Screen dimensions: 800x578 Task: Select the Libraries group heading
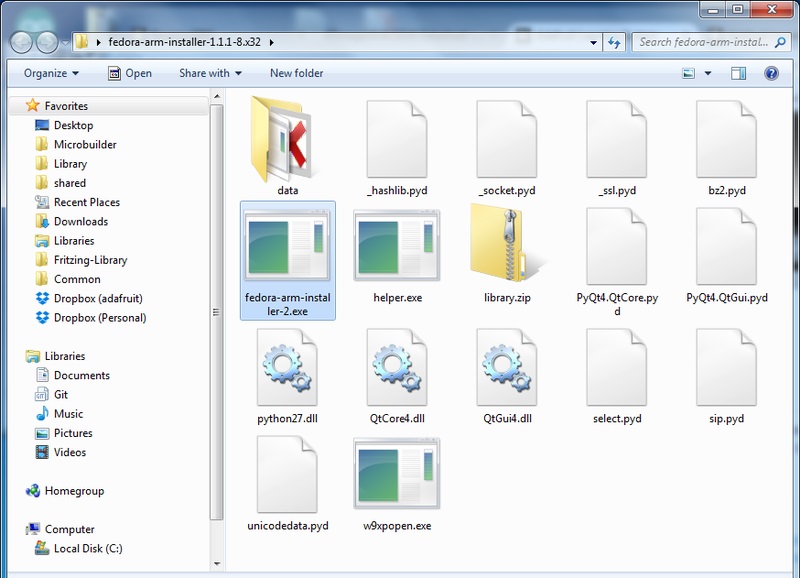65,356
